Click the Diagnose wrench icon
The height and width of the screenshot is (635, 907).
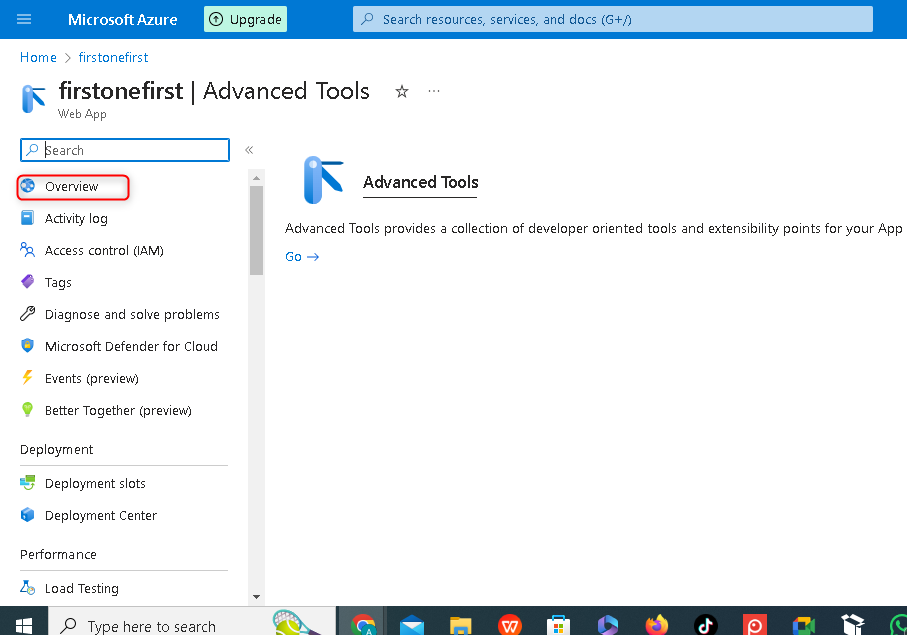(27, 313)
